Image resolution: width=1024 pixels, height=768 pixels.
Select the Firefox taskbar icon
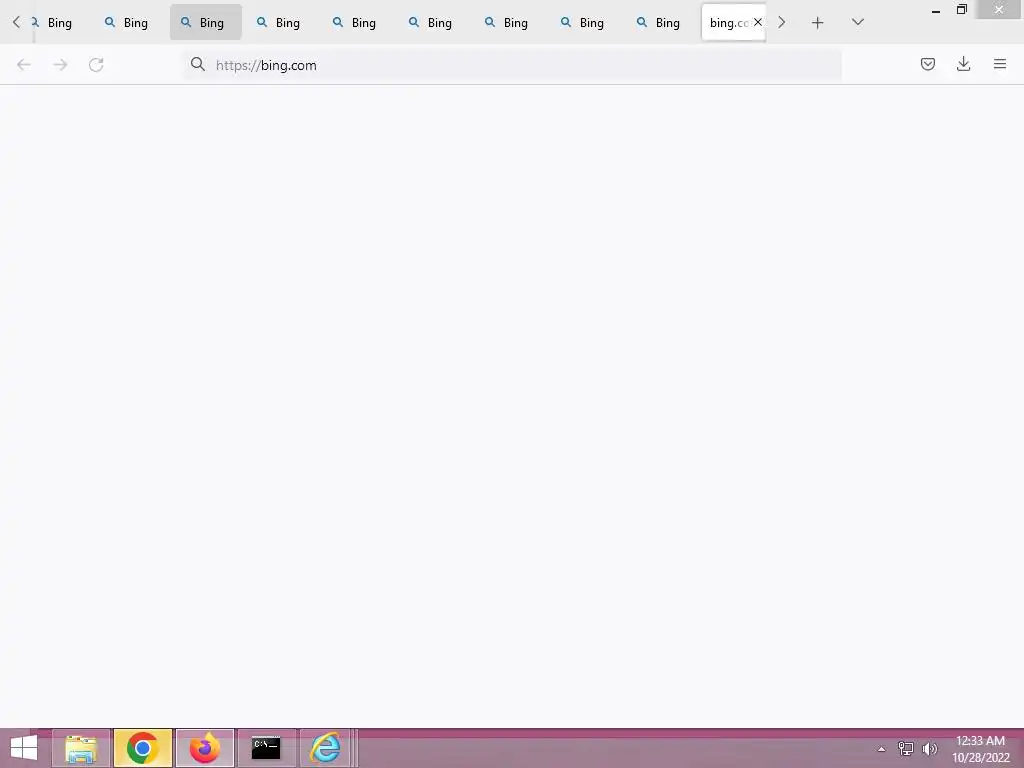coord(204,748)
